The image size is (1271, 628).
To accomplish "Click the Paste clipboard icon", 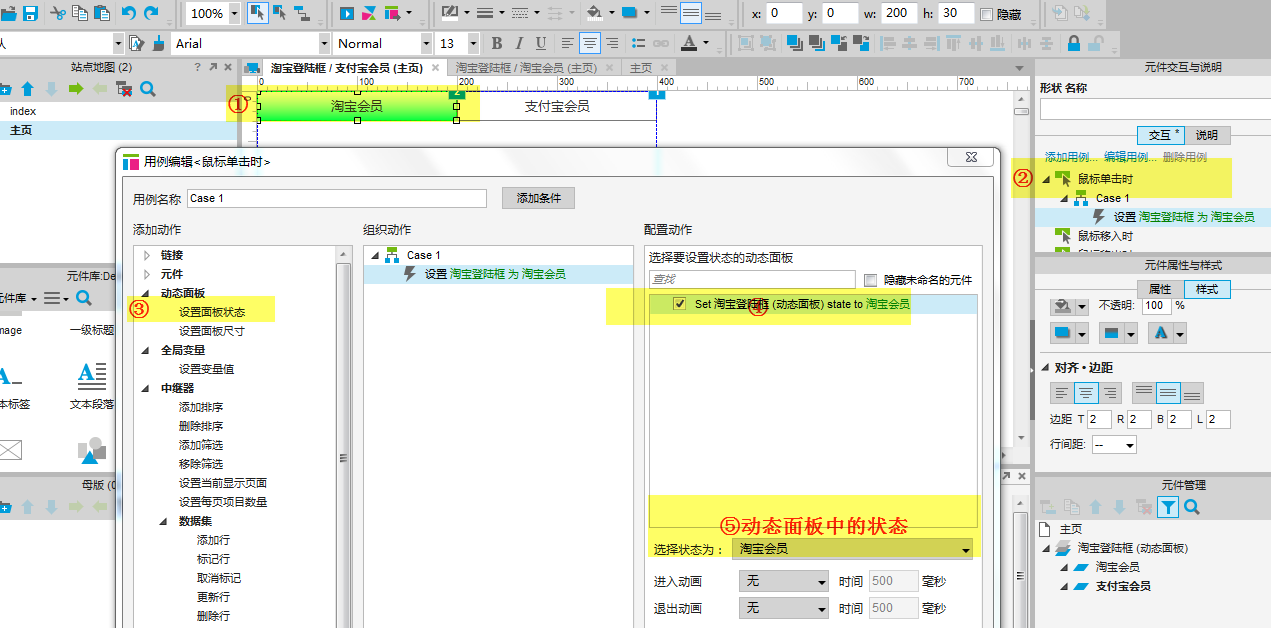I will pyautogui.click(x=103, y=13).
